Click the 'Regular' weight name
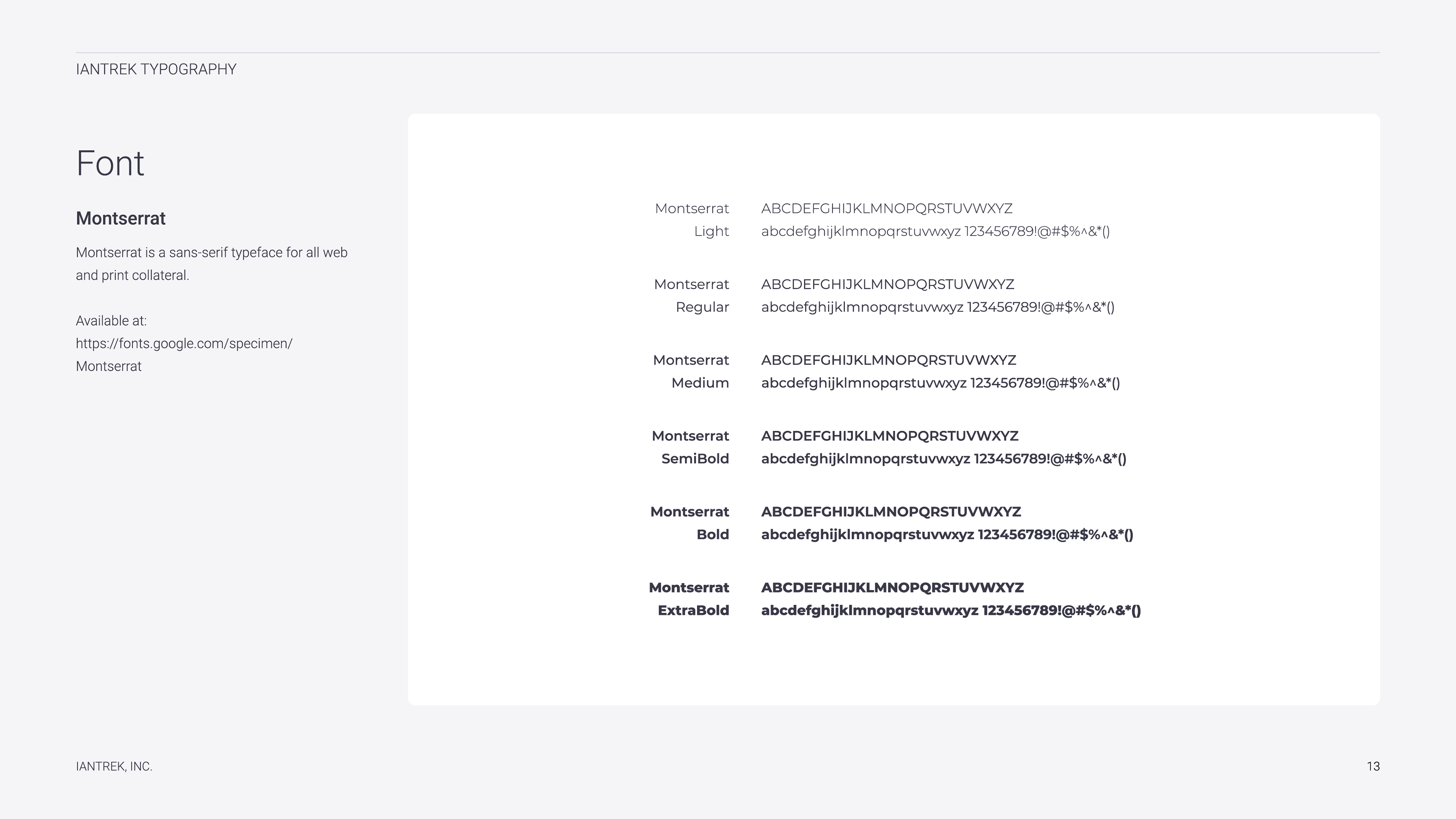This screenshot has height=819, width=1456. click(703, 307)
